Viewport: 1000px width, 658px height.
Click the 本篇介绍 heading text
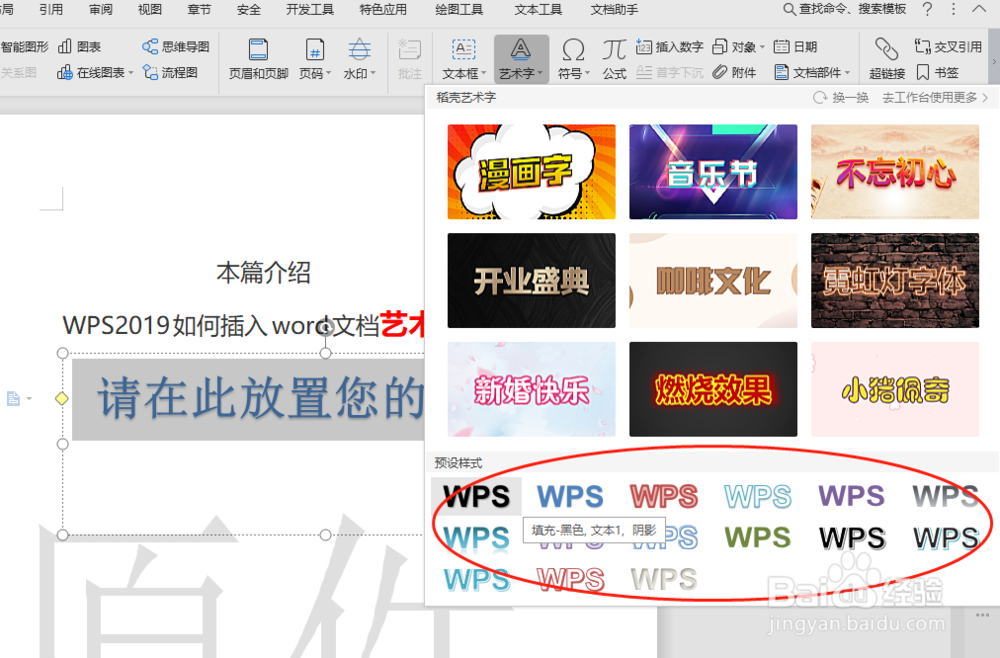(263, 273)
